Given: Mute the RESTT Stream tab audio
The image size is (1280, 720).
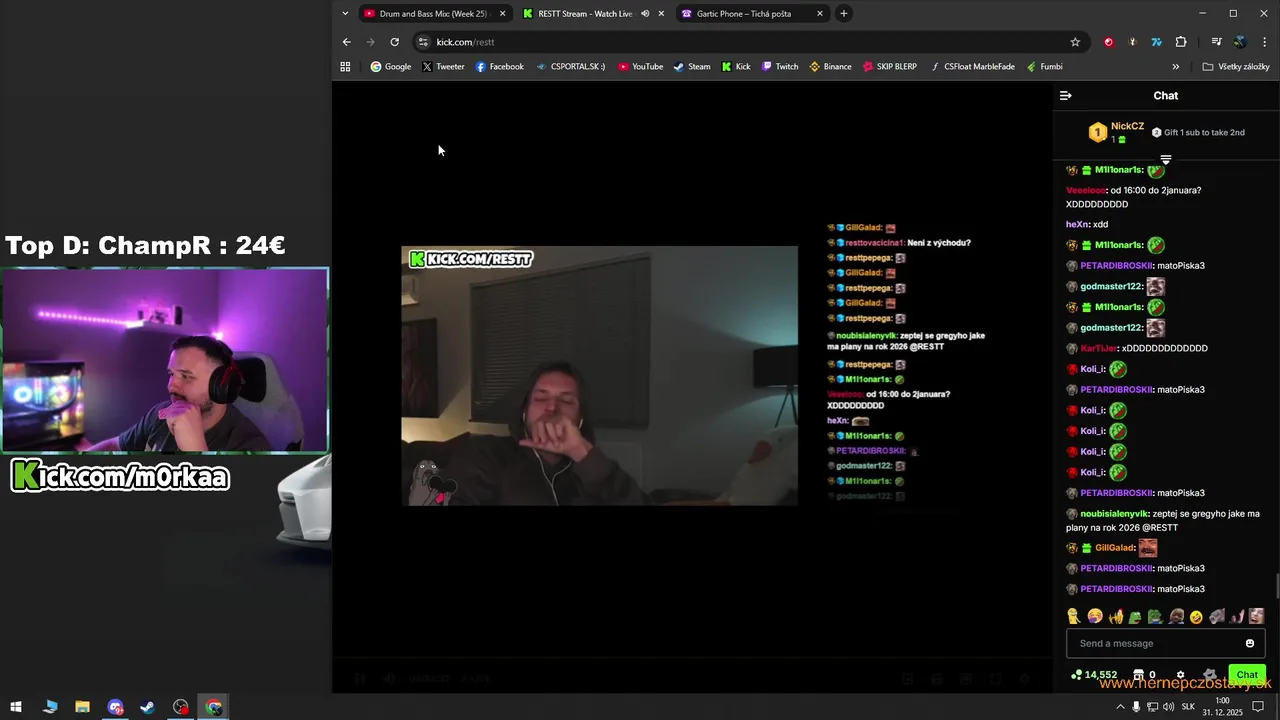Looking at the screenshot, I should (x=645, y=14).
